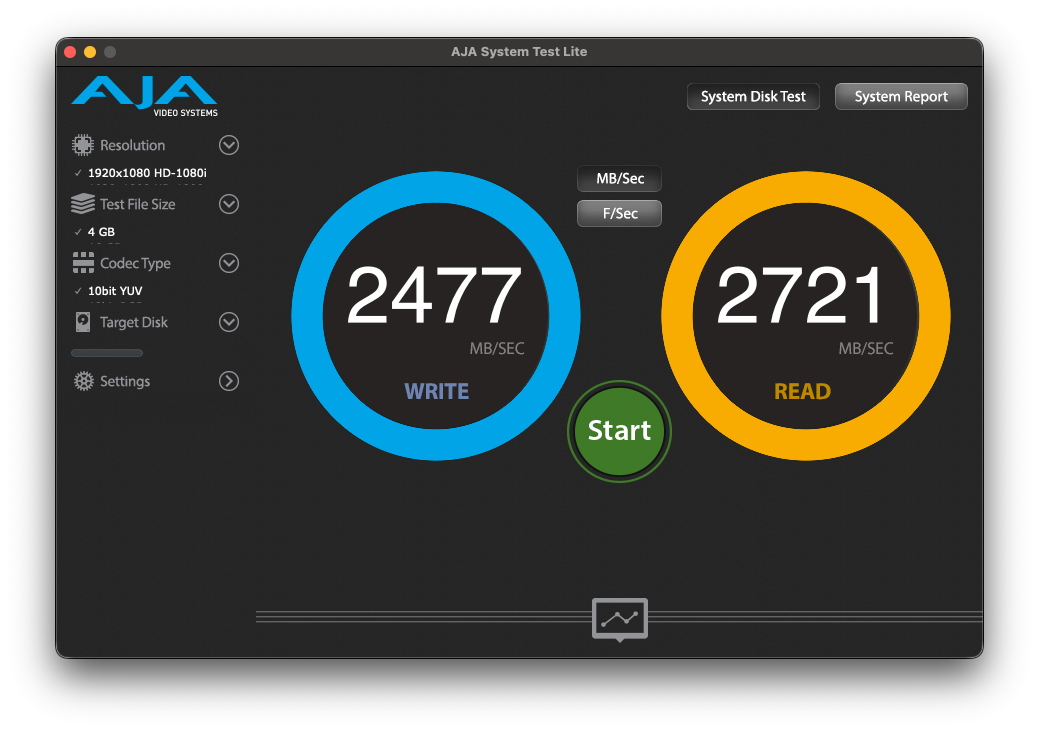Open the System Report view

tap(901, 97)
